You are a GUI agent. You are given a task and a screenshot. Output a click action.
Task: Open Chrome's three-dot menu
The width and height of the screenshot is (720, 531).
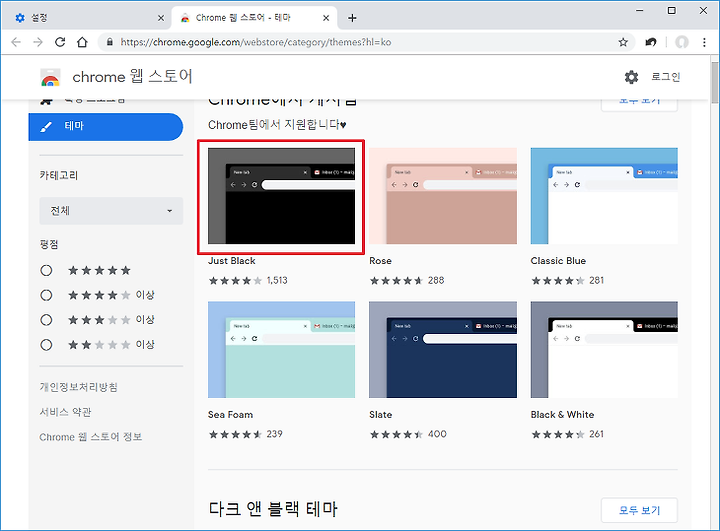tap(704, 42)
